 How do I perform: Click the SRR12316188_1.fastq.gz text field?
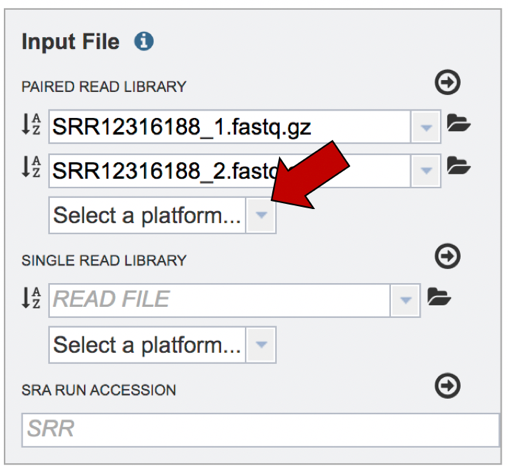[x=230, y=127]
